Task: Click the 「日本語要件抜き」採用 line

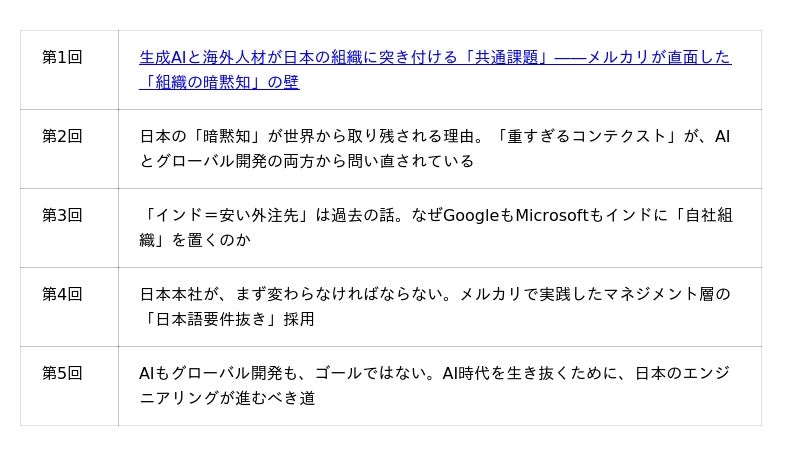Action: pyautogui.click(x=227, y=319)
